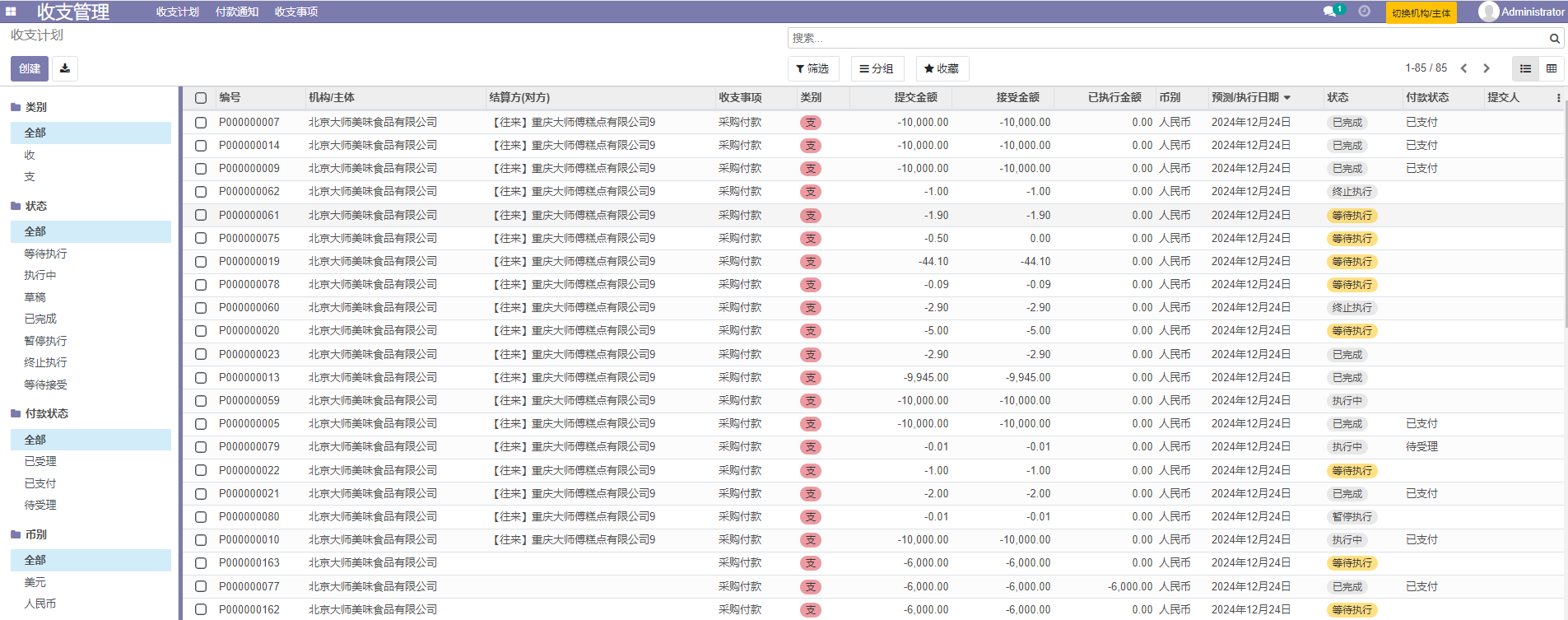Go to next page arrow
Screen dimensions: 1568x620
coord(1487,68)
